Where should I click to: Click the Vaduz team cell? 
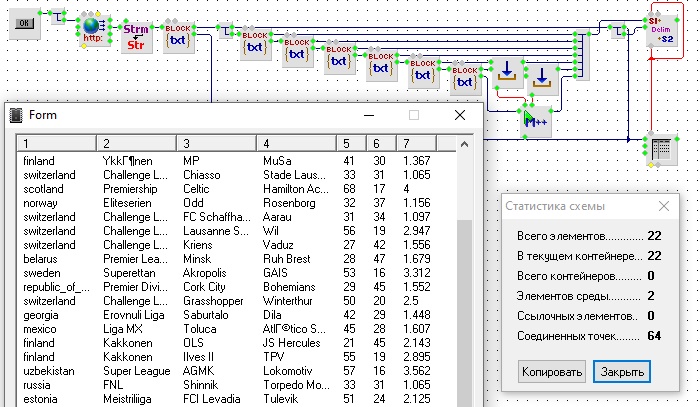(278, 245)
